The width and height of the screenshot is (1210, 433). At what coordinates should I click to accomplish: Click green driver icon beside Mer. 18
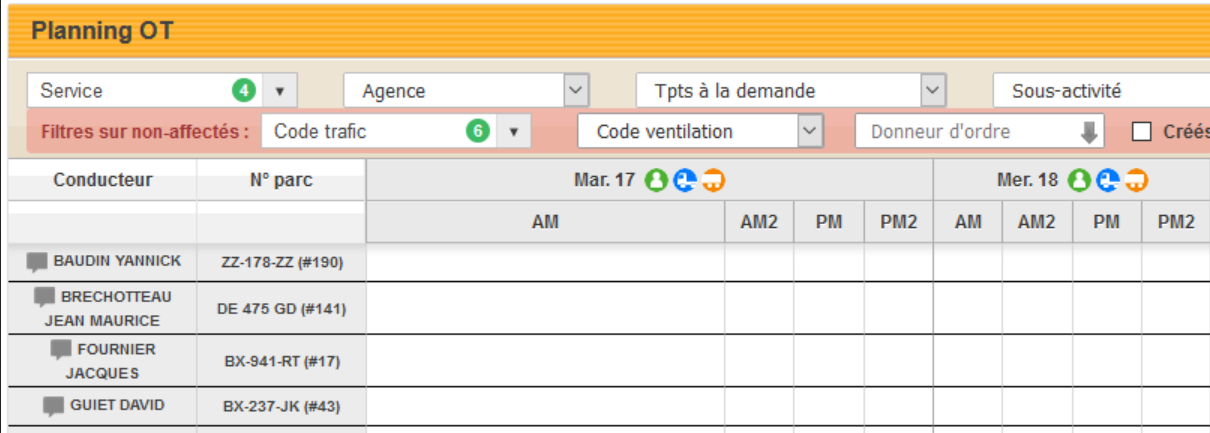tap(1079, 180)
